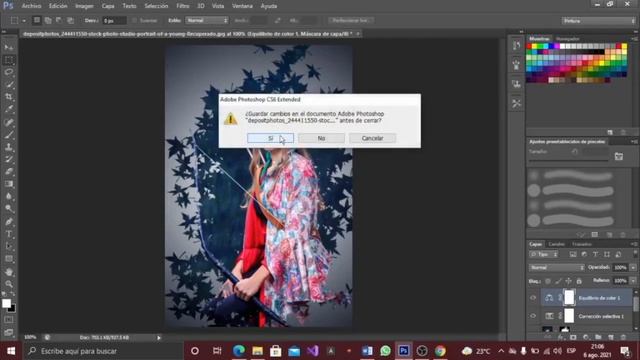The height and width of the screenshot is (360, 640).
Task: Open the Relleno value dropdown arrow
Action: [x=633, y=281]
